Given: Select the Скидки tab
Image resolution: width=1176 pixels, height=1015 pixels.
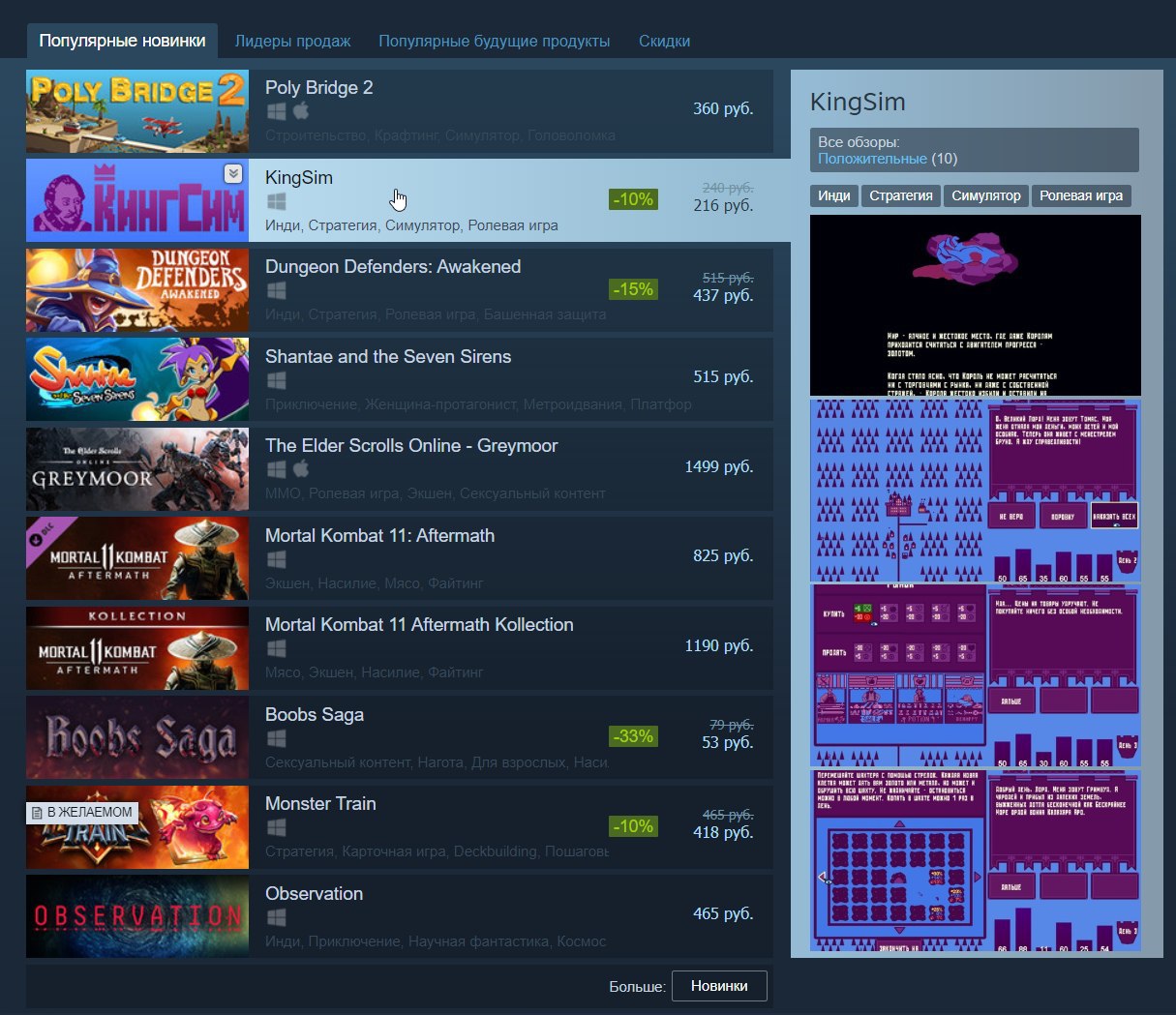Looking at the screenshot, I should (x=664, y=42).
